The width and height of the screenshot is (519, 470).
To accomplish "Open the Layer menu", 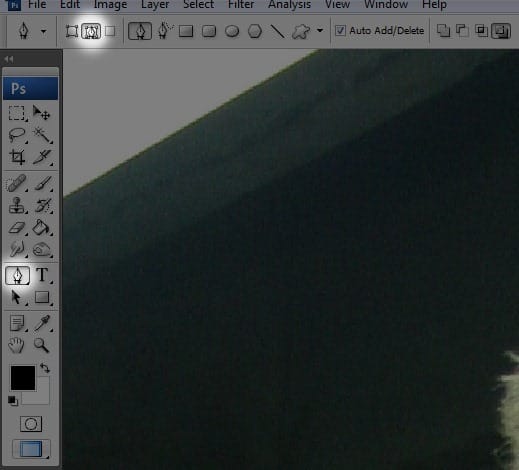I will (155, 4).
